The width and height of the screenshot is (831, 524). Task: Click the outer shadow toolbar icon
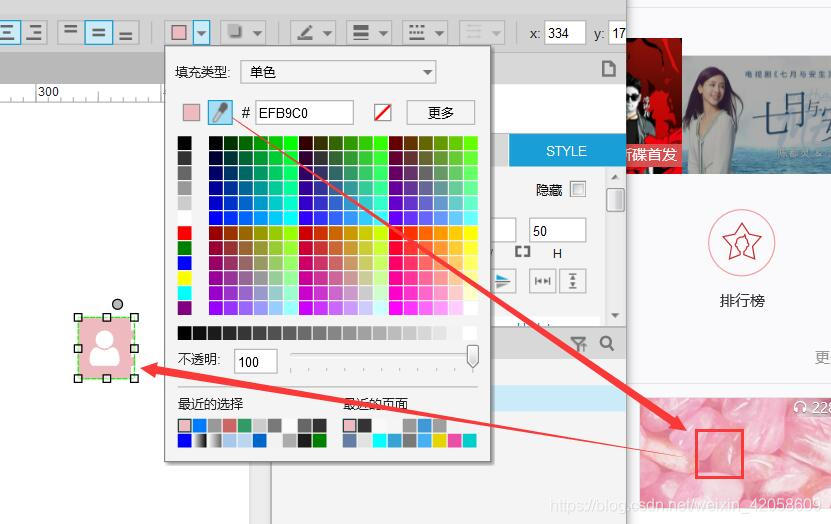coord(235,33)
